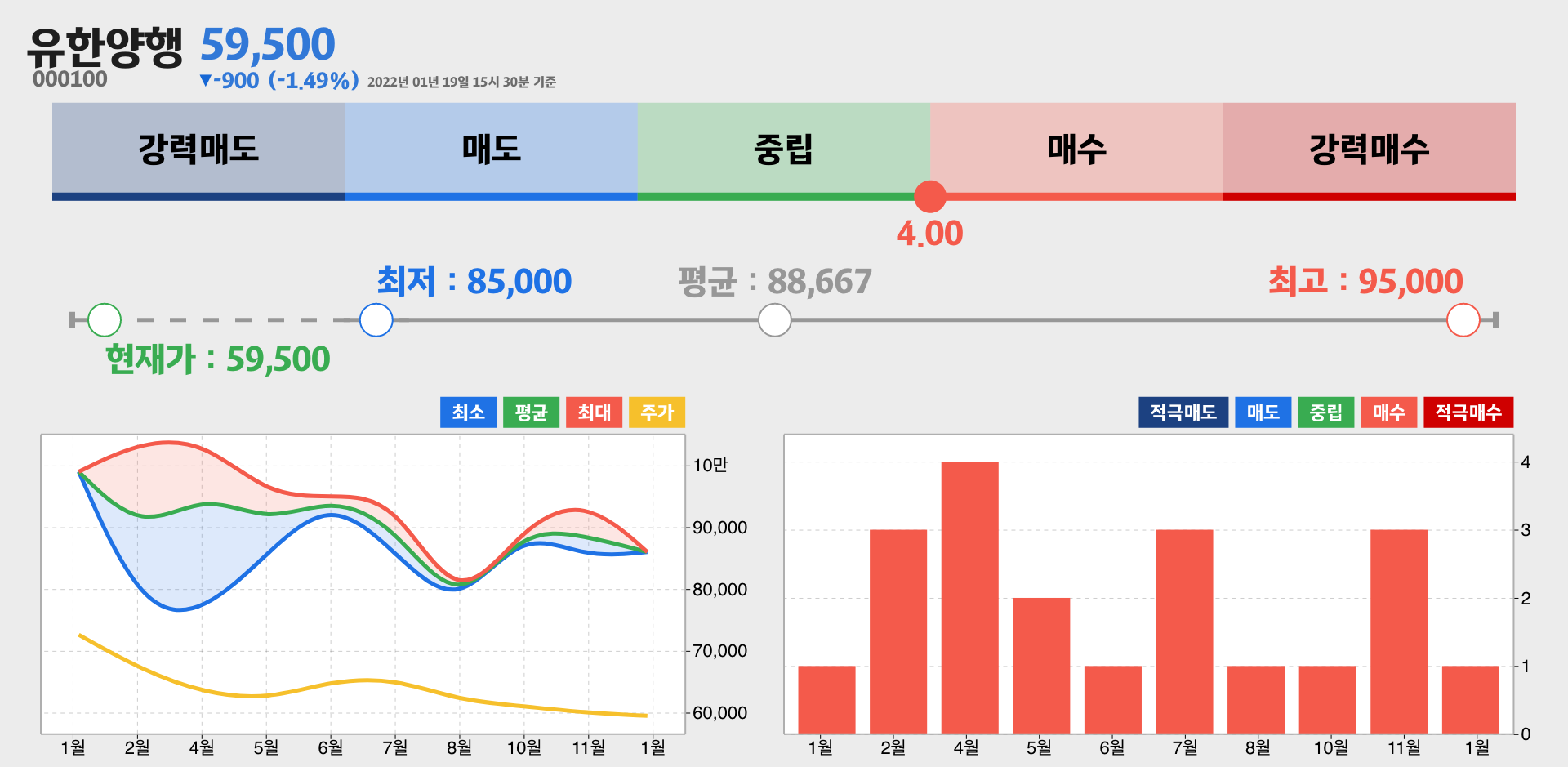Click the 90,000 axis label
Image resolution: width=1568 pixels, height=767 pixels.
[x=719, y=528]
